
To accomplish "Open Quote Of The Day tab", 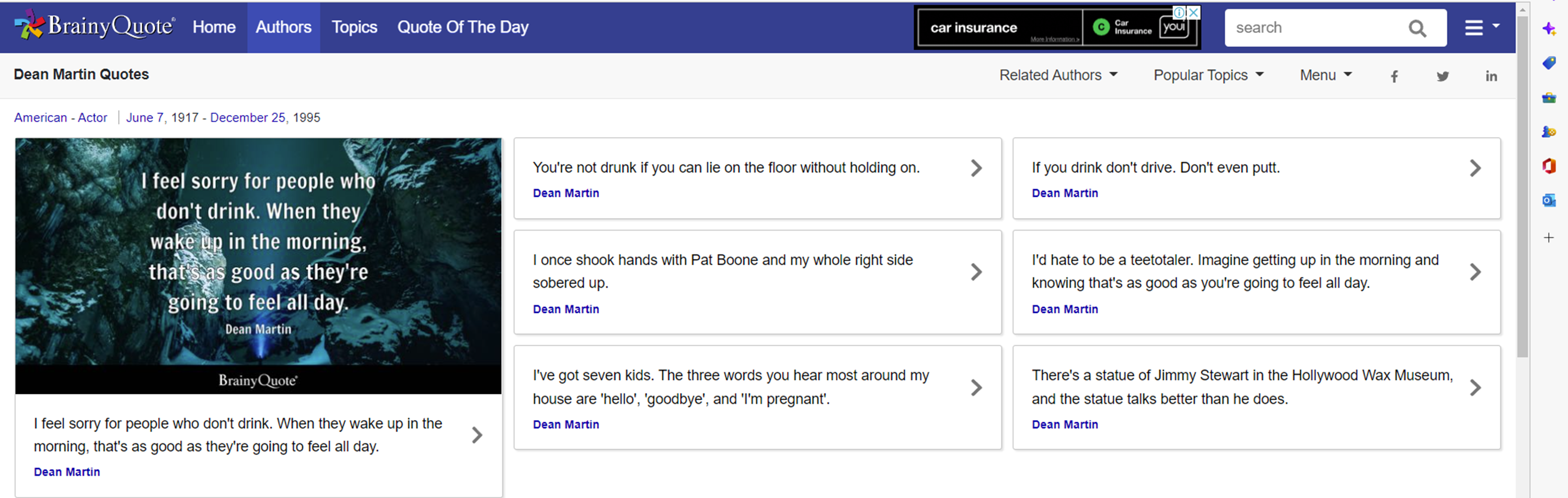I will [463, 27].
